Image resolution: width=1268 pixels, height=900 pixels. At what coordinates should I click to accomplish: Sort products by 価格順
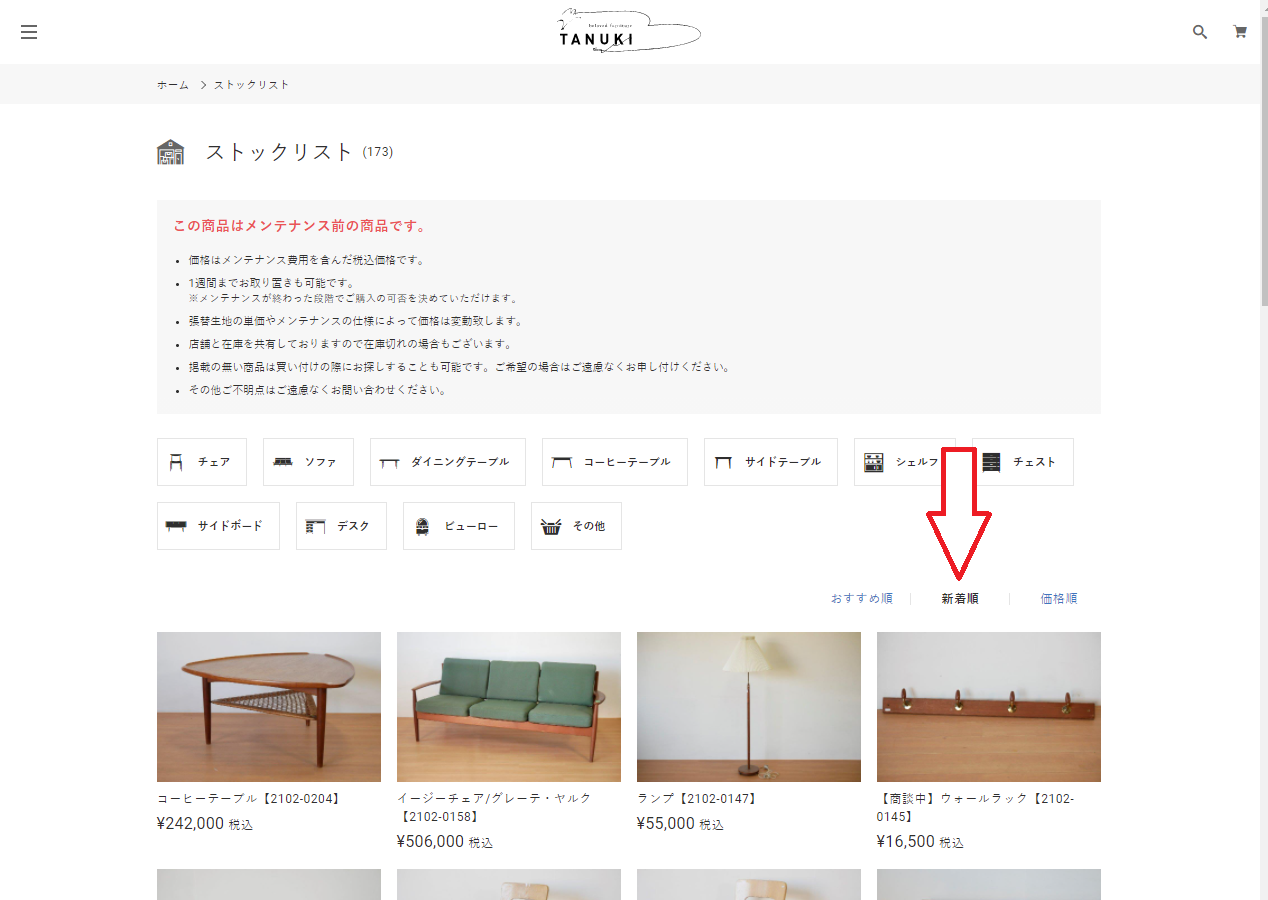(1058, 599)
